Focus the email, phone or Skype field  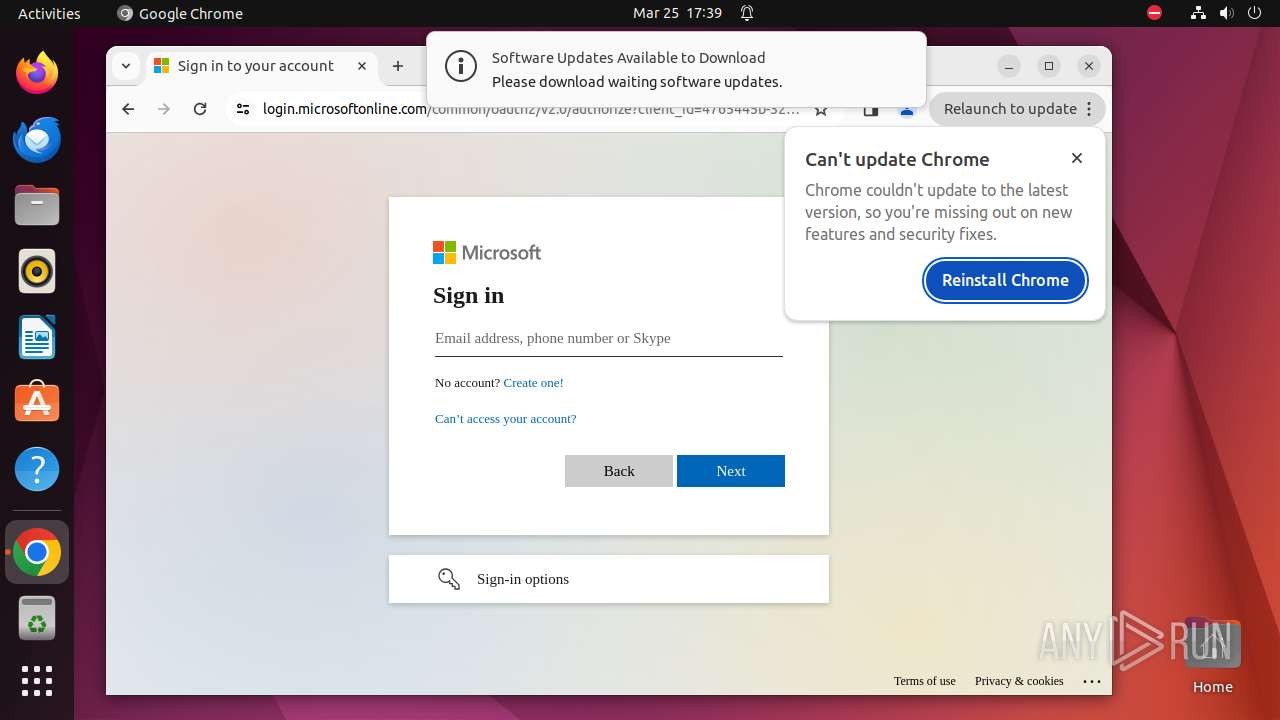(x=609, y=339)
